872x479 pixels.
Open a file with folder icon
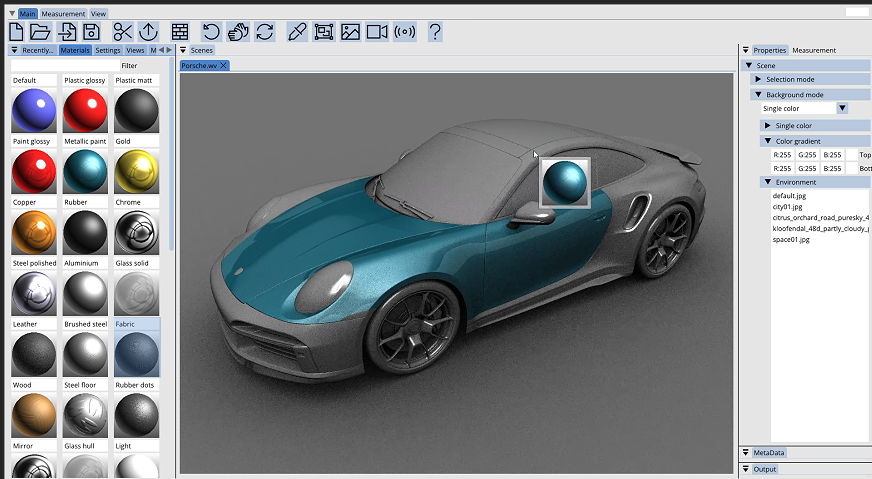coord(41,32)
